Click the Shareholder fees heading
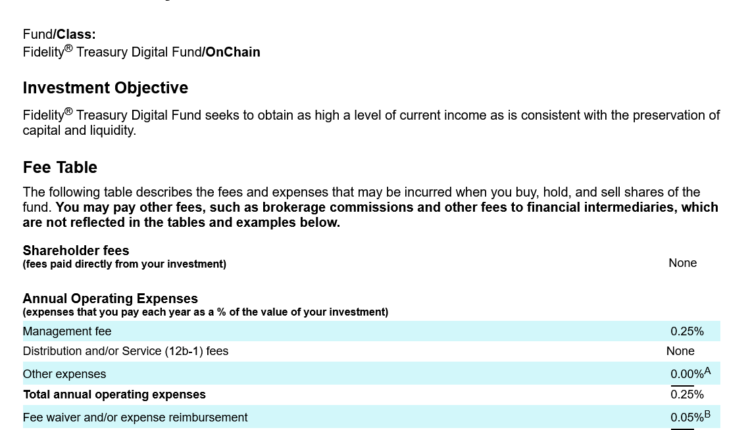Viewport: 750px width, 430px height. (x=76, y=251)
